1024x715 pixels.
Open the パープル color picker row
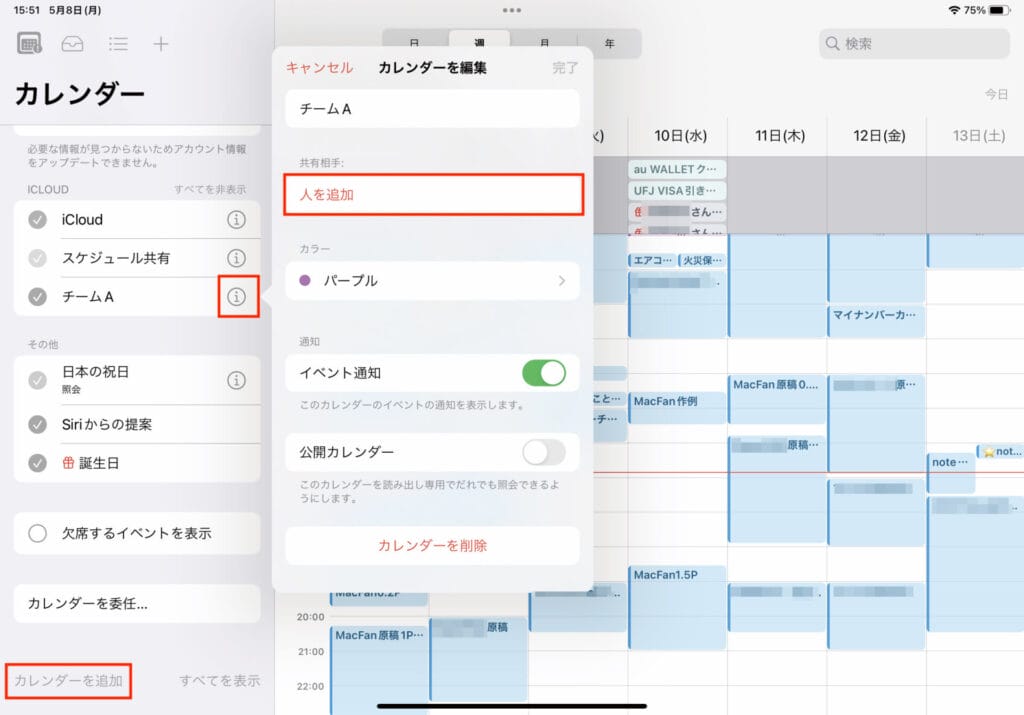432,281
